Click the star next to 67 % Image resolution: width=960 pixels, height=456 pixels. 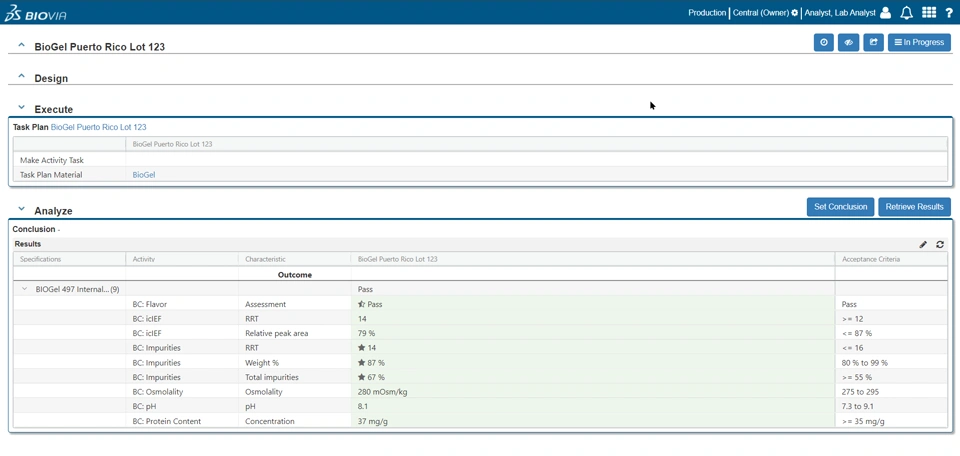[x=362, y=377]
